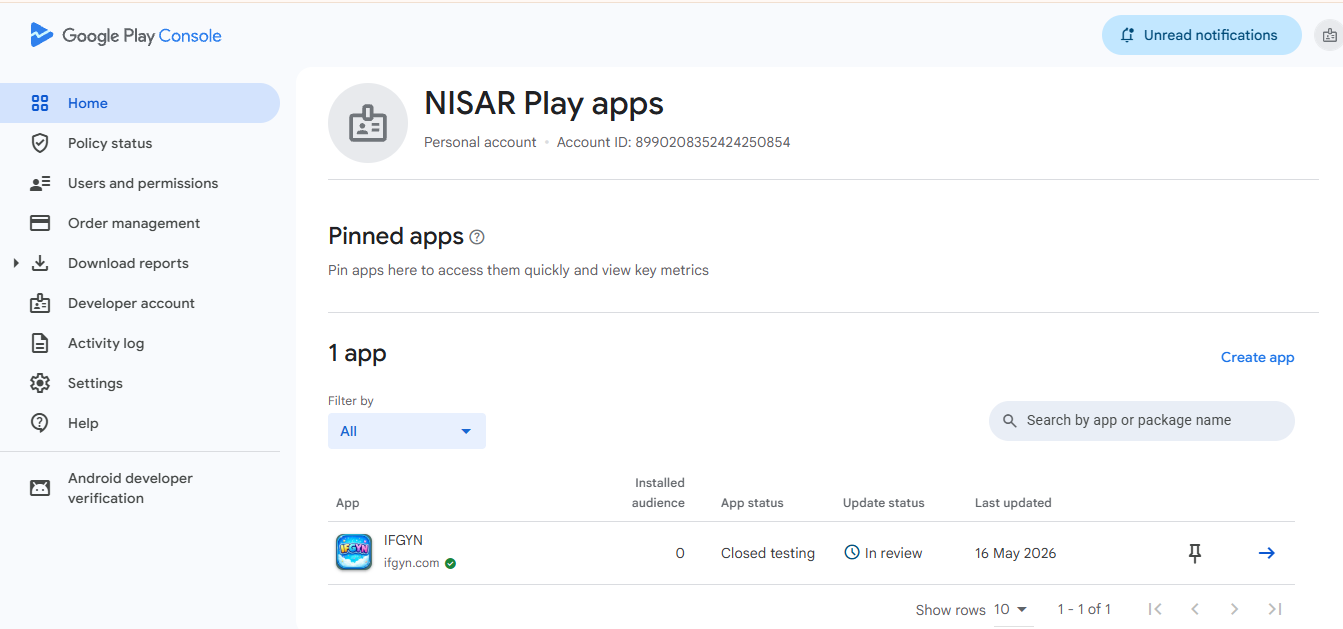This screenshot has width=1343, height=629.
Task: Click the Activity log document icon
Action: click(40, 343)
